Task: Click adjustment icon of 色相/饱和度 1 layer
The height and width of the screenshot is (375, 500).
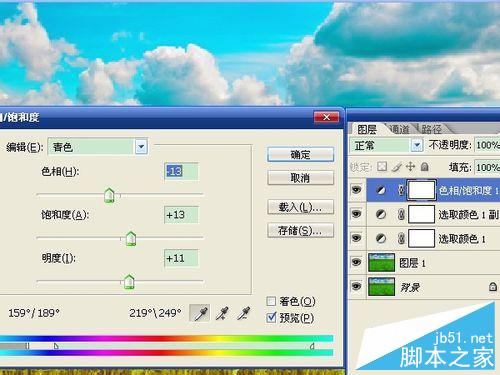Action: [x=381, y=190]
